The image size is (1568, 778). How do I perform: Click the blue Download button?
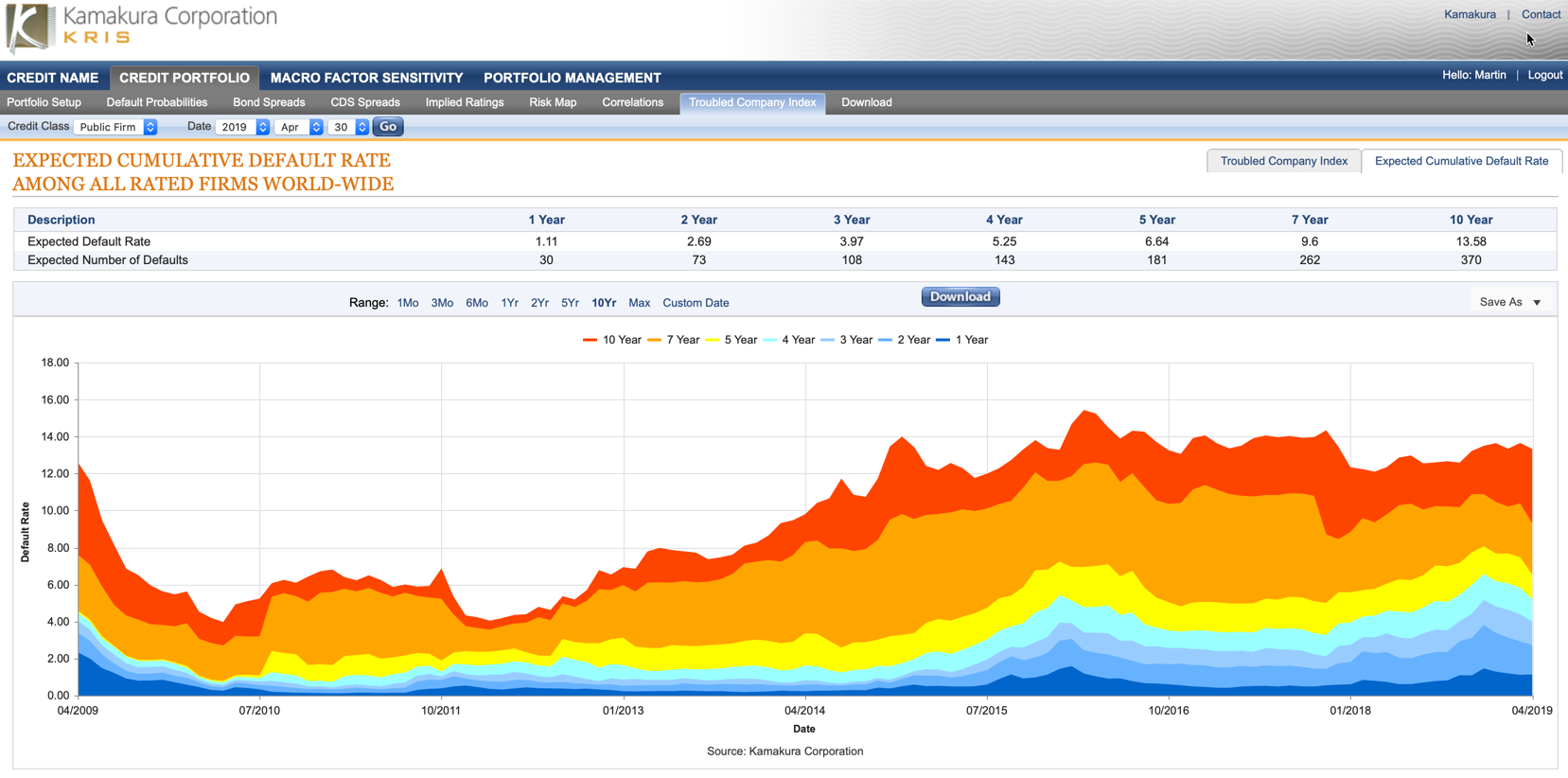[960, 297]
